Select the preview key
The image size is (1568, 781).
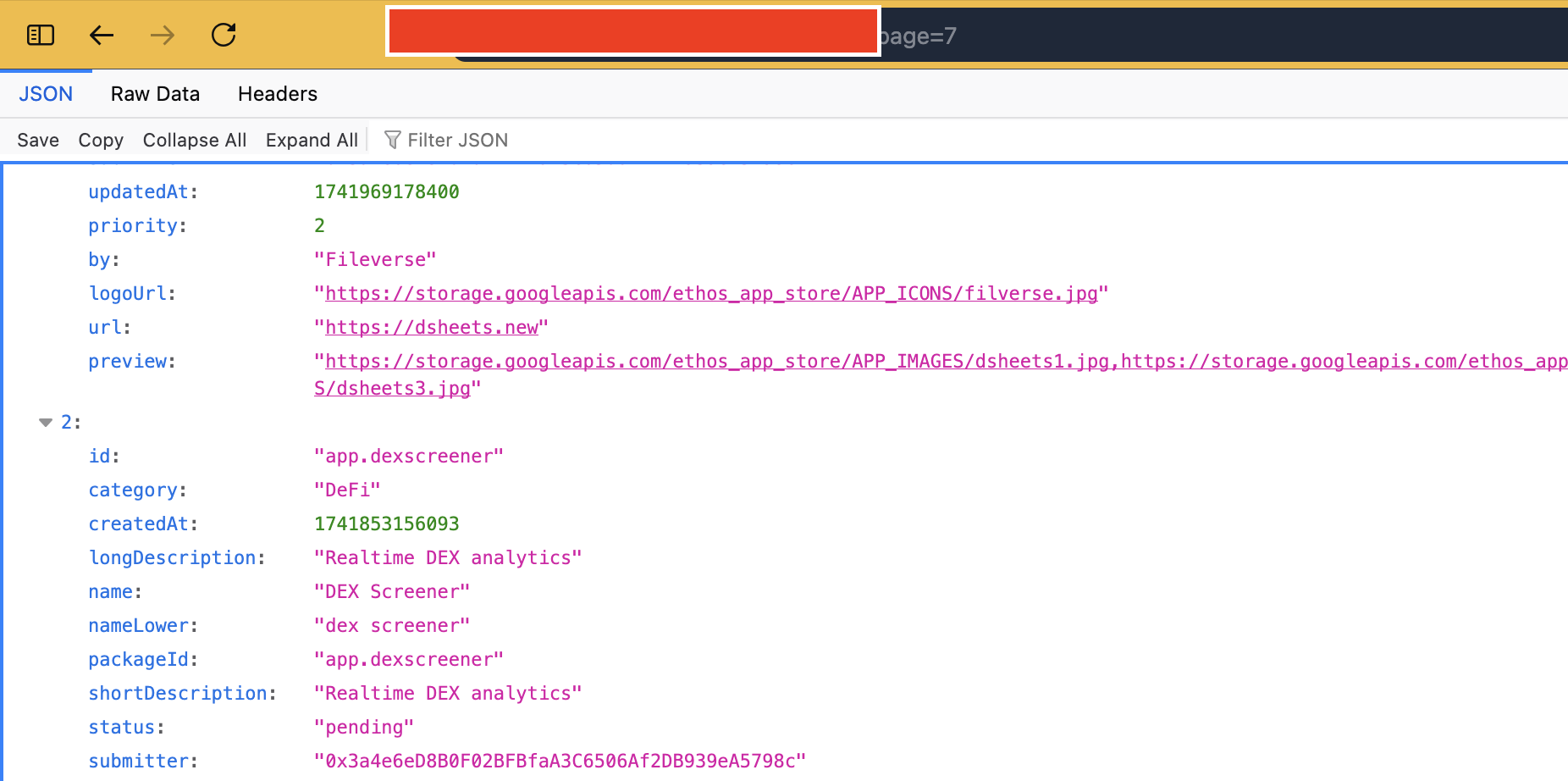pyautogui.click(x=127, y=361)
